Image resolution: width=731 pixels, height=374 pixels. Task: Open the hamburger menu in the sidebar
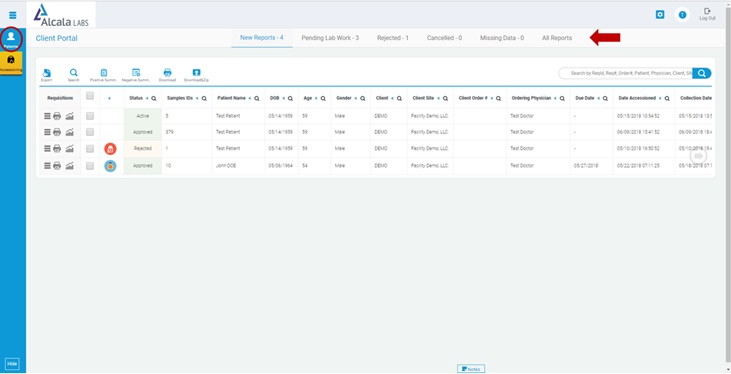pos(13,15)
